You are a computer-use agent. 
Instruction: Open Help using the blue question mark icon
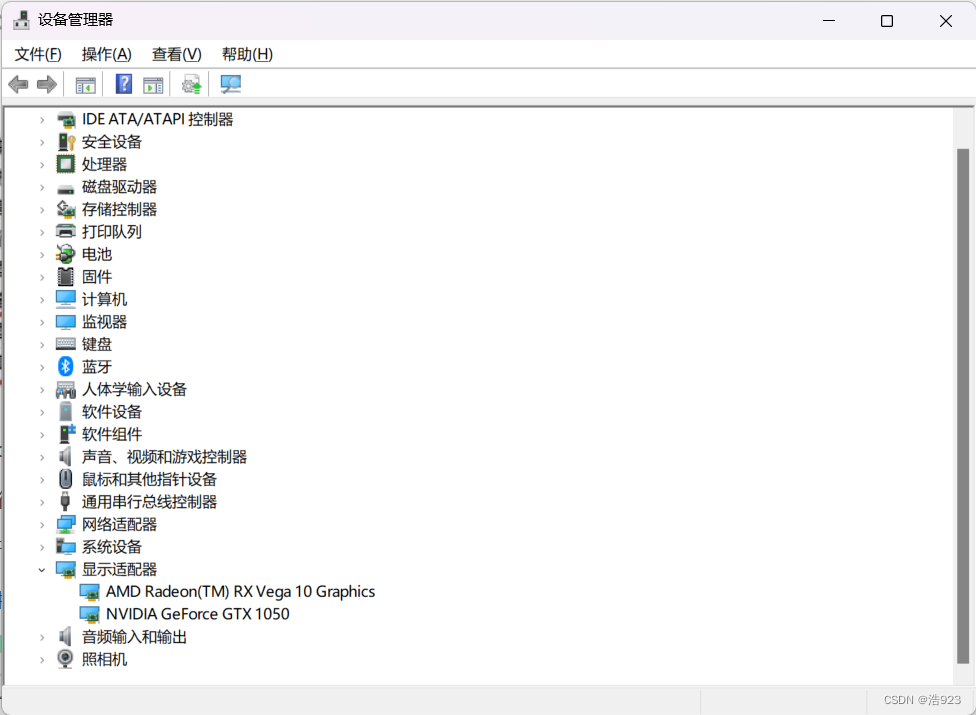click(x=123, y=84)
